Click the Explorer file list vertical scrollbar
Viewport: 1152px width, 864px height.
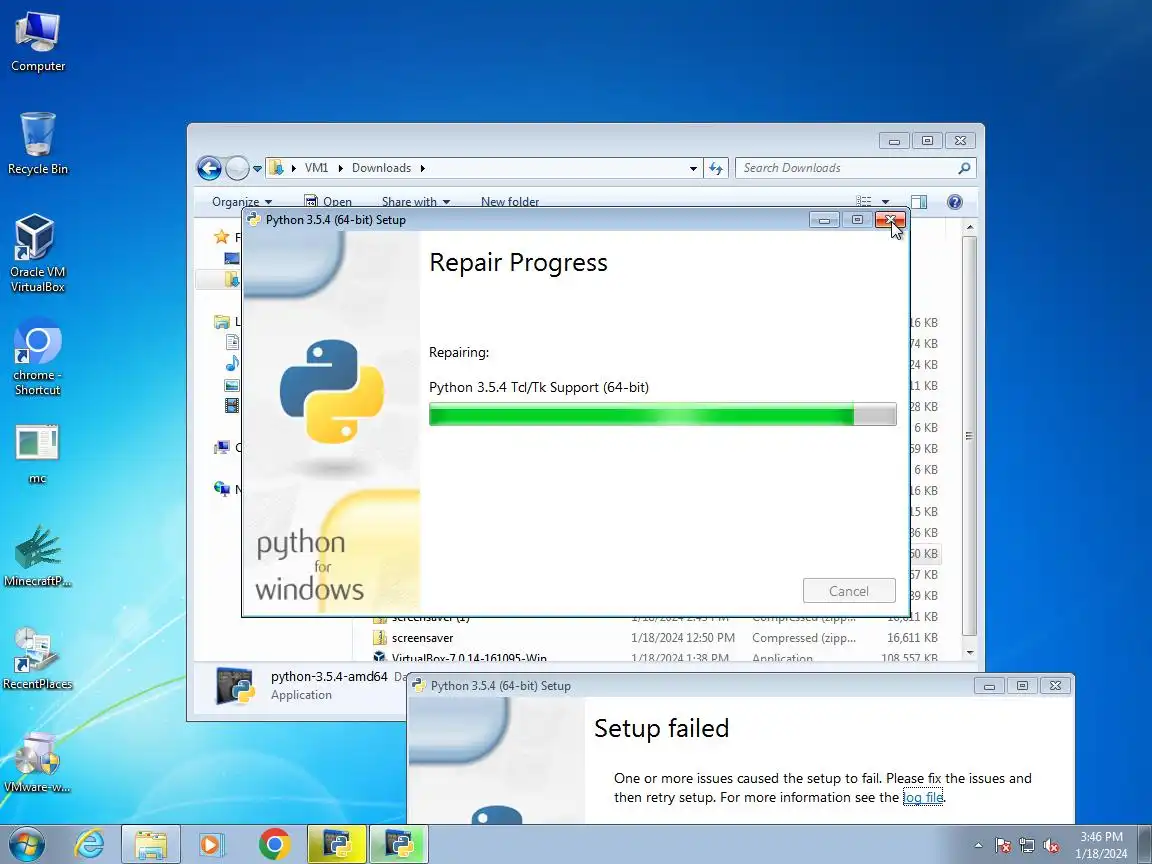(x=970, y=435)
